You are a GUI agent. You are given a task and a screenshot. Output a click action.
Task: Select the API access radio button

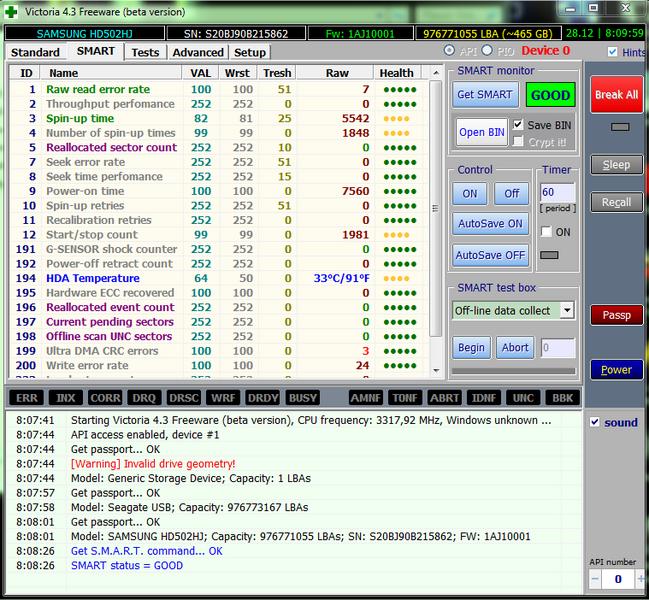click(449, 50)
